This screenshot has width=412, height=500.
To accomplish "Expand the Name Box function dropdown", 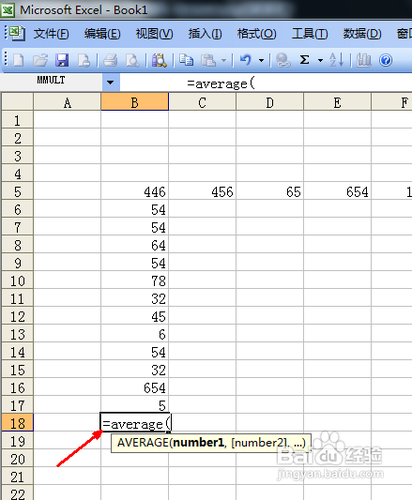I will coord(110,82).
